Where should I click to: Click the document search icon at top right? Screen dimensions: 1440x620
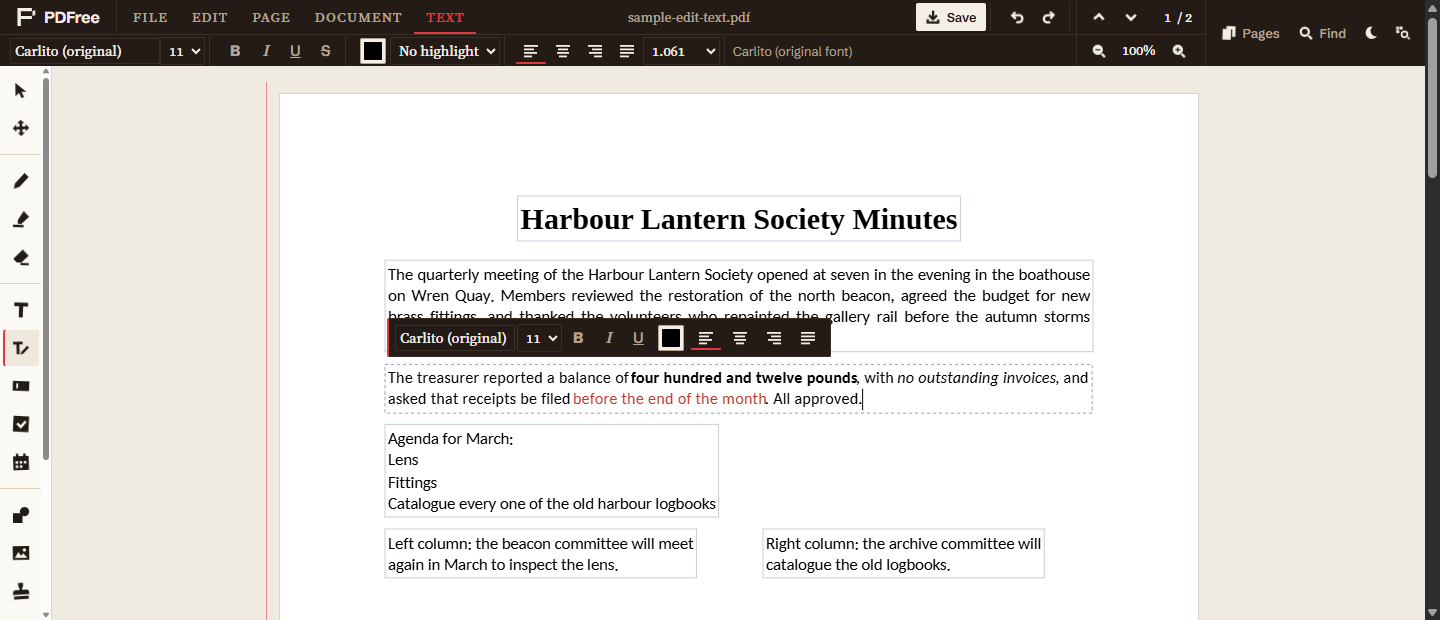[1403, 33]
